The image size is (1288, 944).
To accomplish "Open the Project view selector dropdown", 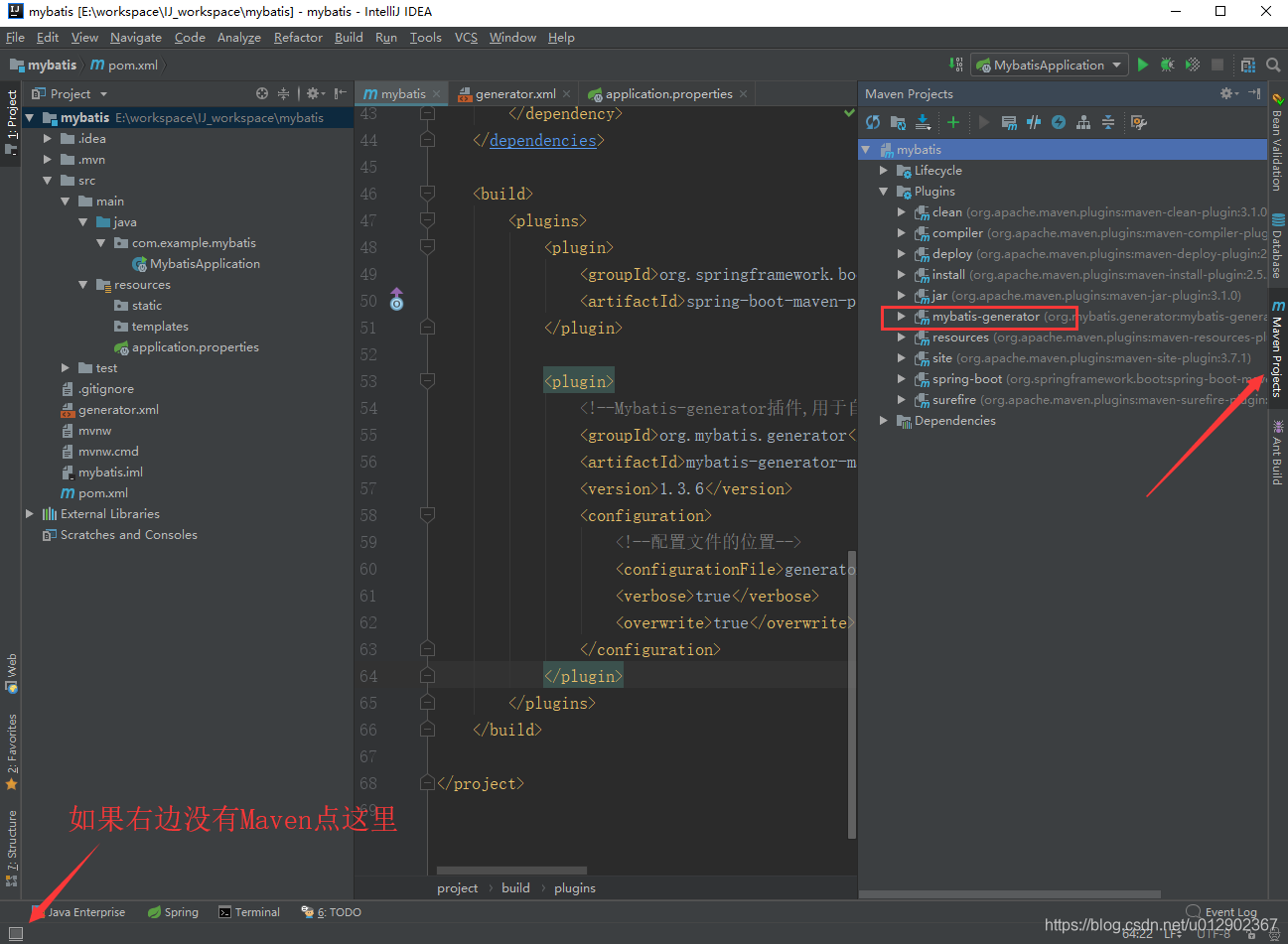I will coord(70,93).
